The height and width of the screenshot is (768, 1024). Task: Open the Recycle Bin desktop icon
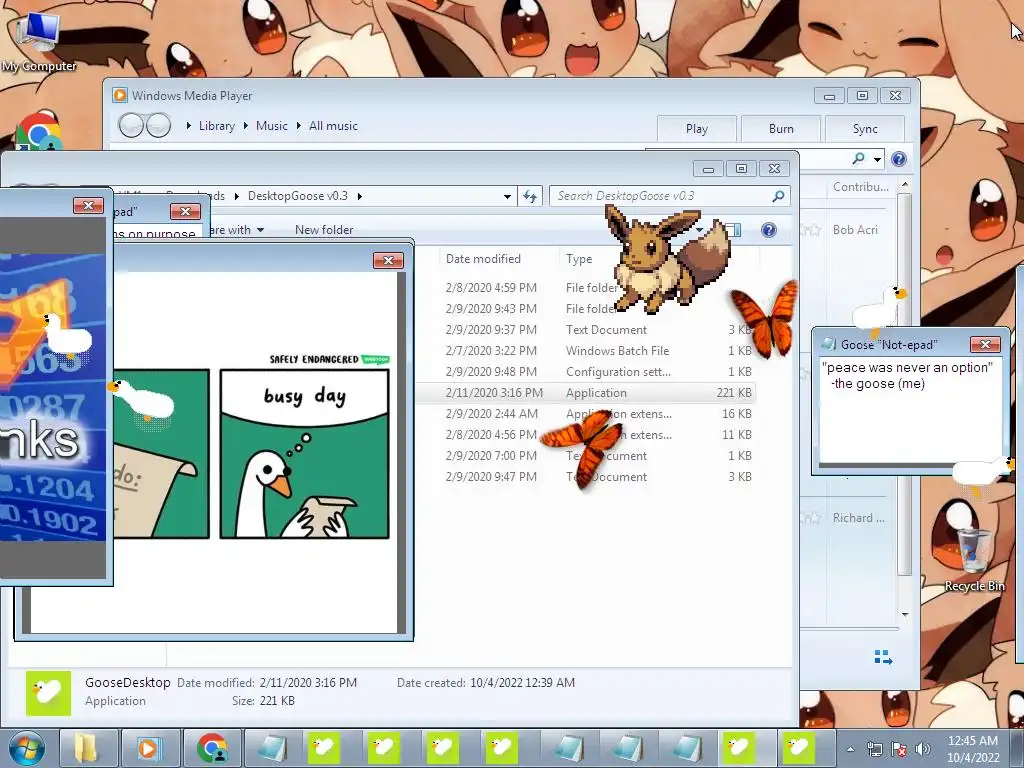974,560
